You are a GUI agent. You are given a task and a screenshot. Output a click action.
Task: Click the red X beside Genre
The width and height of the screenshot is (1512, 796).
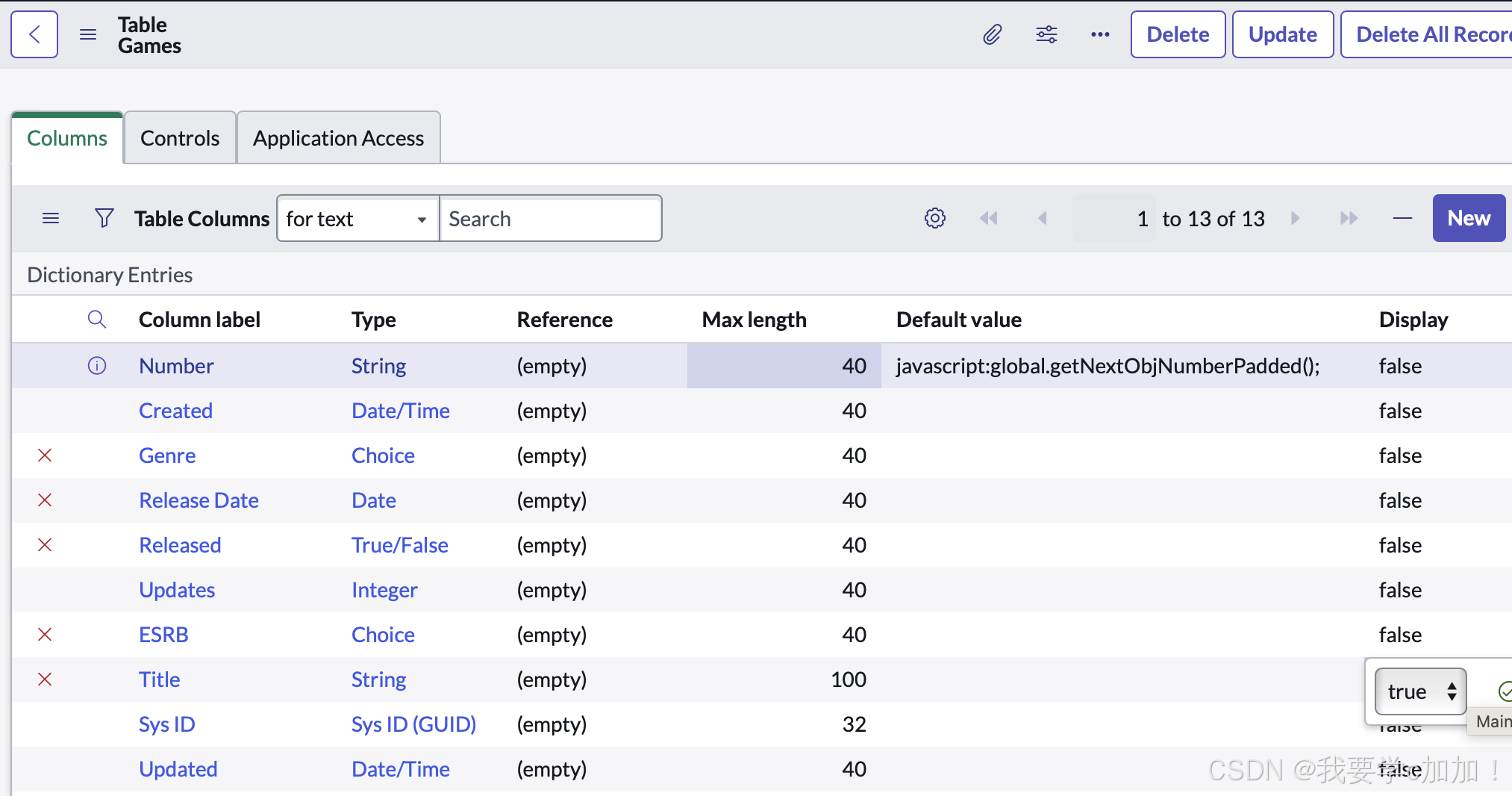(45, 455)
